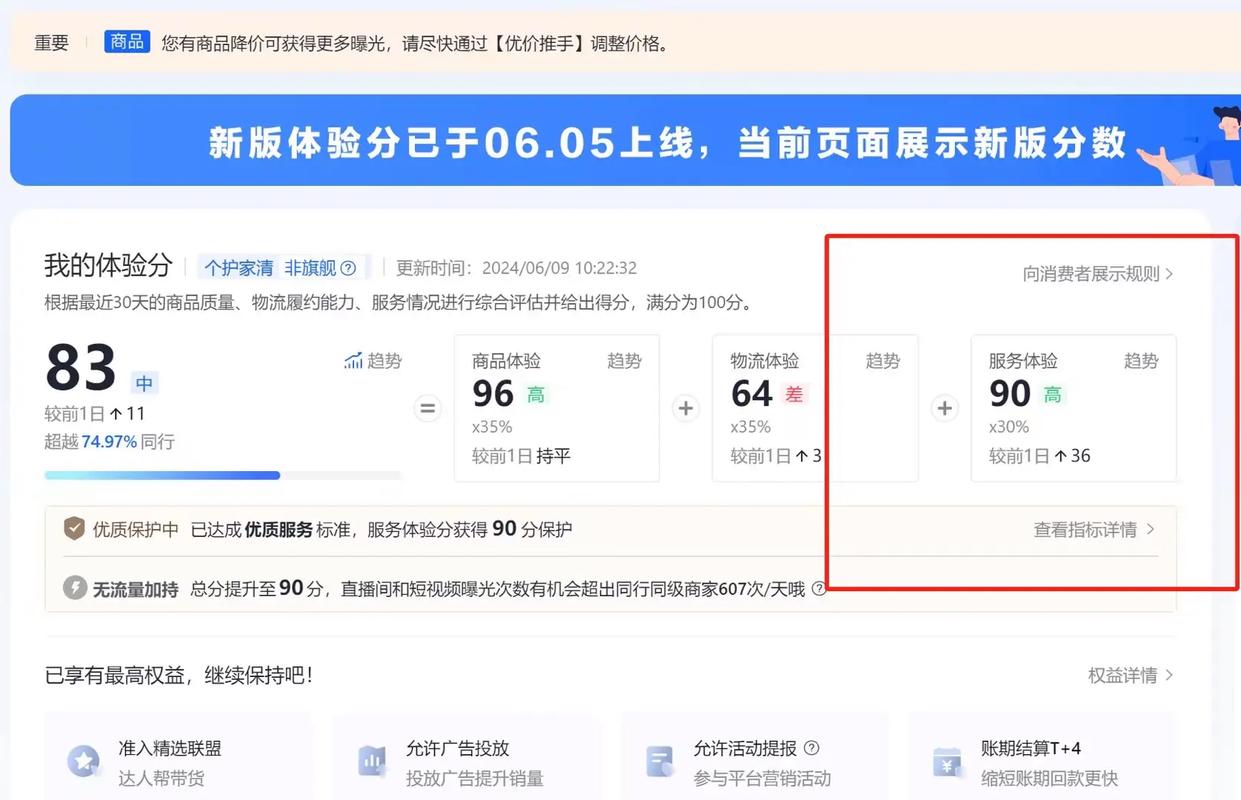Click the document icon for 允许活动提报

pyautogui.click(x=660, y=762)
